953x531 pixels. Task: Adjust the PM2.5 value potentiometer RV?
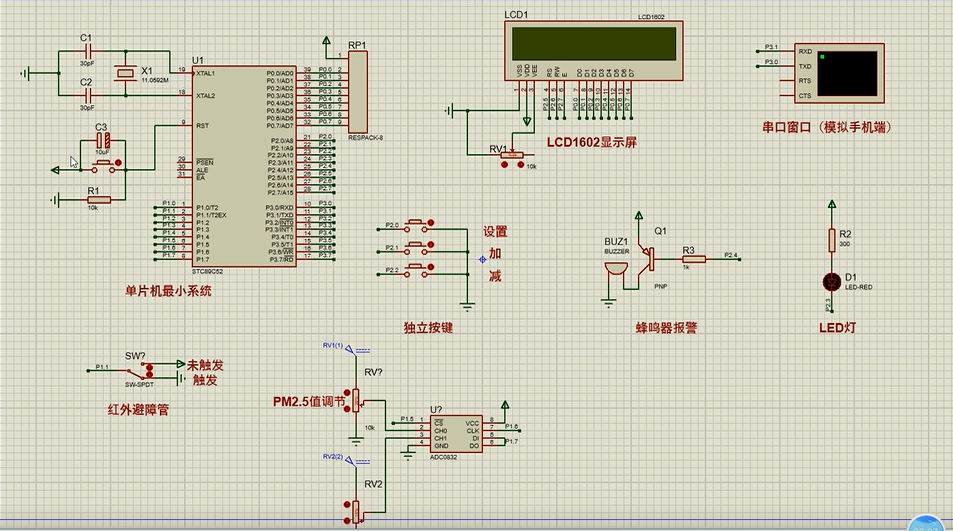pos(356,402)
